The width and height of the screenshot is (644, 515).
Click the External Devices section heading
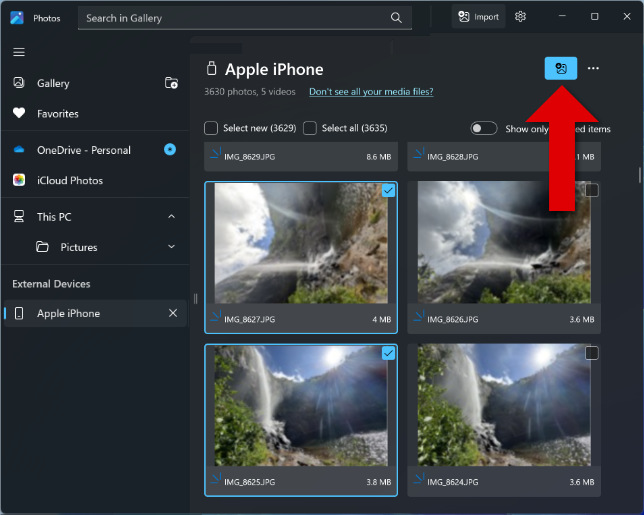click(51, 284)
